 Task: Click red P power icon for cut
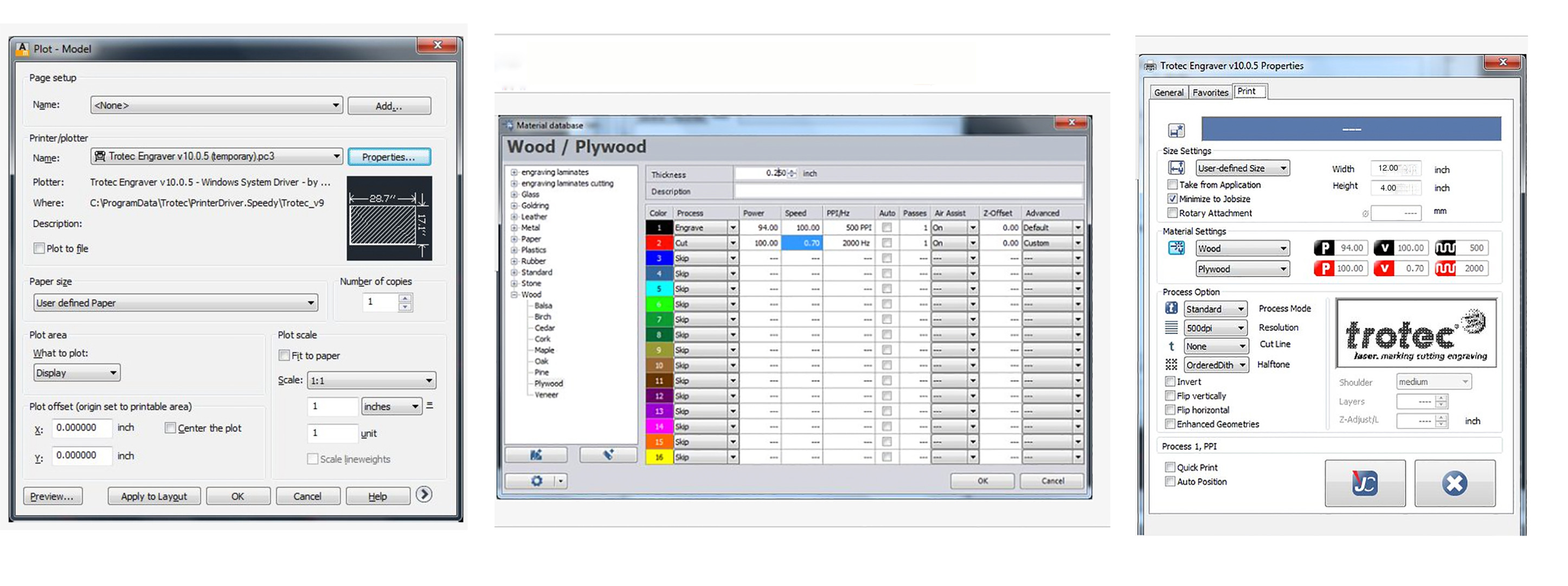click(x=1323, y=268)
